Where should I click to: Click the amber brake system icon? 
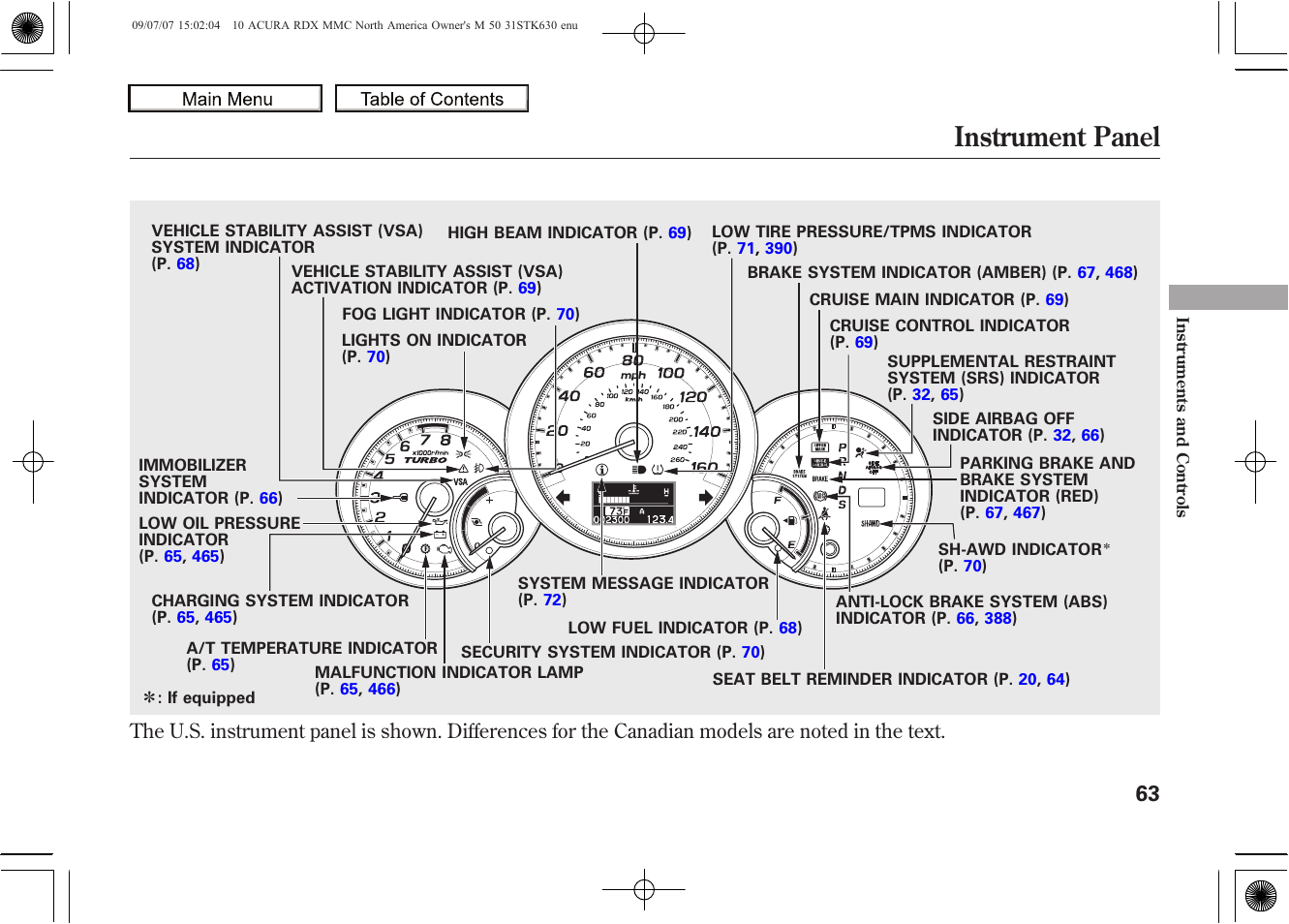coord(799,474)
